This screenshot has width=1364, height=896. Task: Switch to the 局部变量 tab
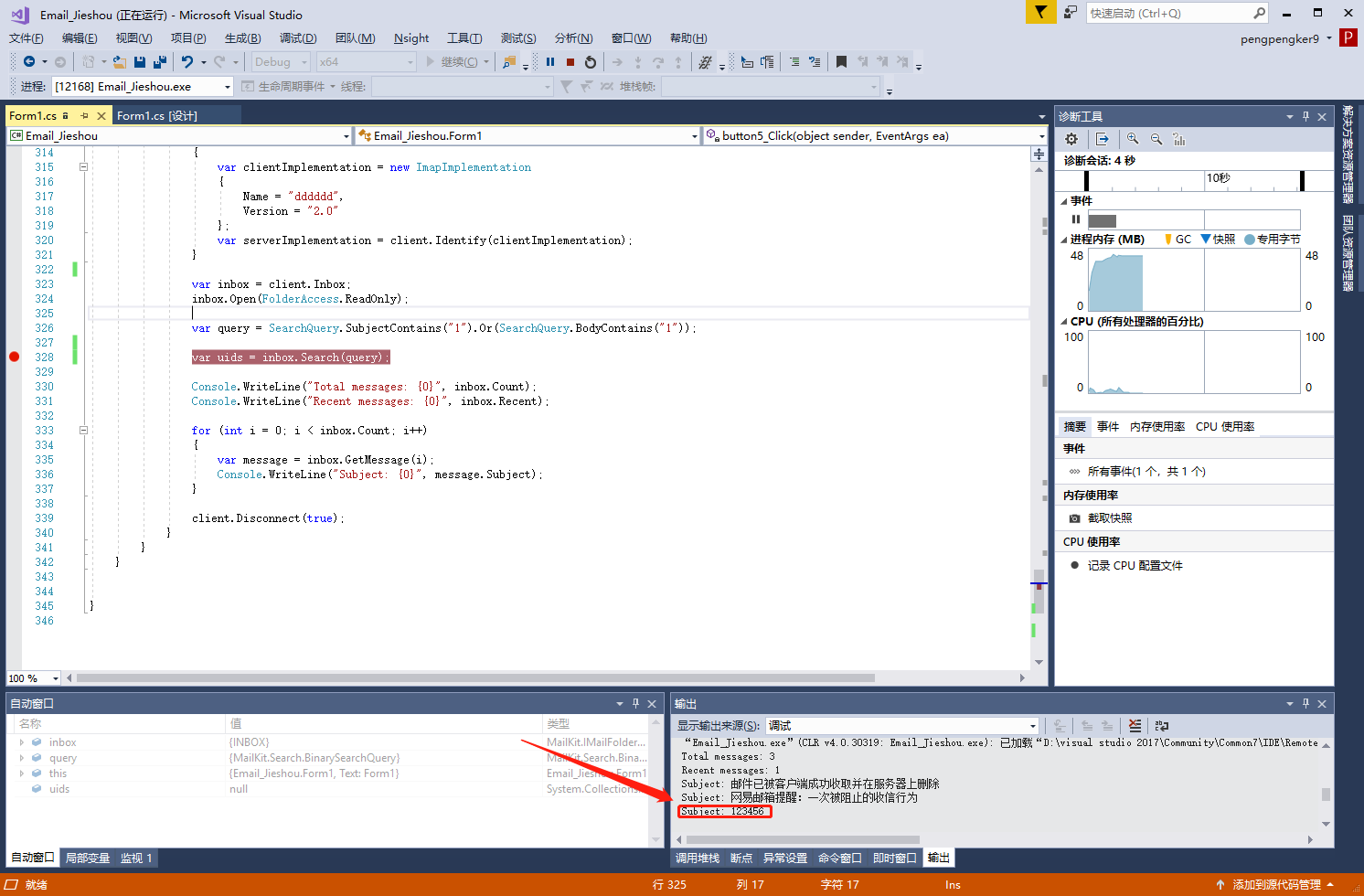click(88, 858)
